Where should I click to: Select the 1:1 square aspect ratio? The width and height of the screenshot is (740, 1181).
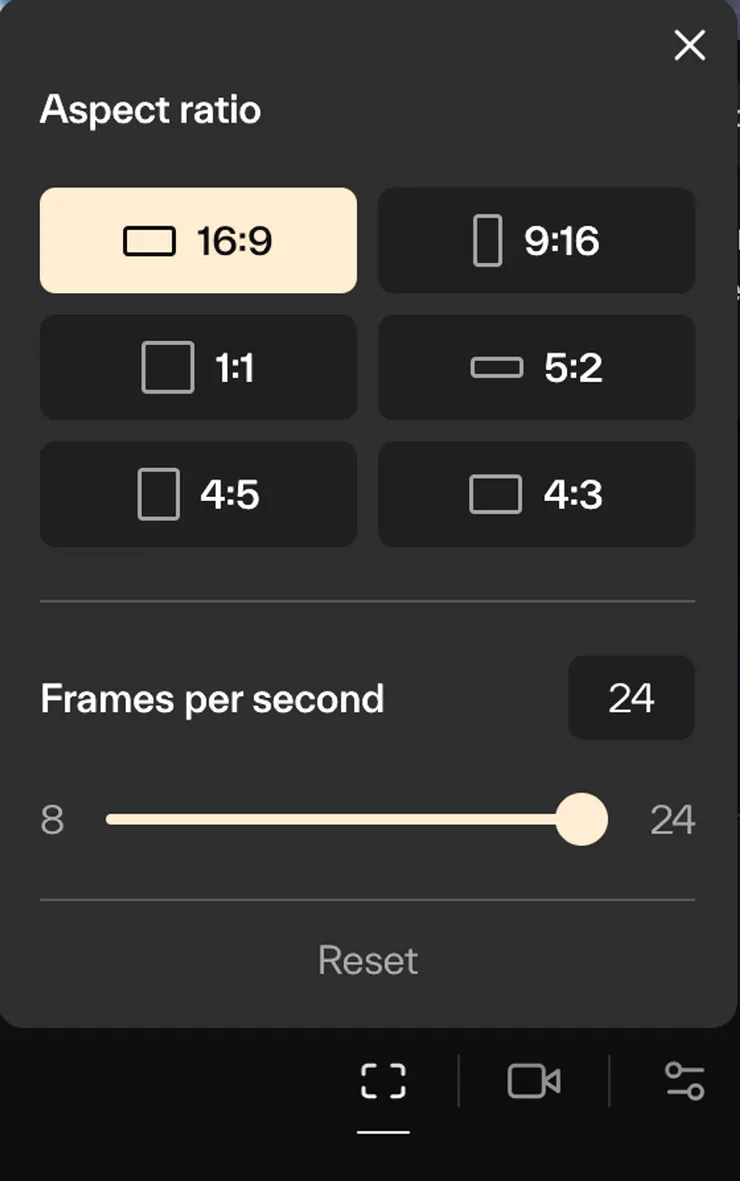pos(198,368)
